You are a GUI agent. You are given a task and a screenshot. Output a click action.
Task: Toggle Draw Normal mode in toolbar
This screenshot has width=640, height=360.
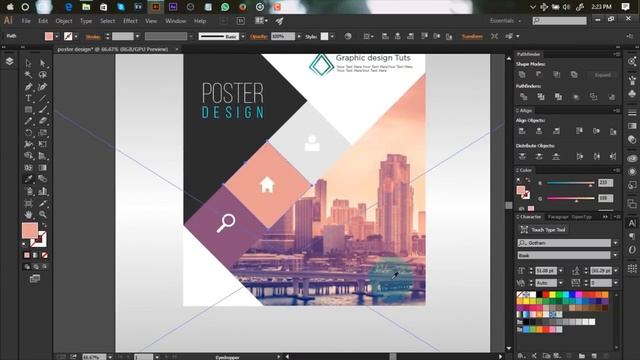click(x=27, y=267)
